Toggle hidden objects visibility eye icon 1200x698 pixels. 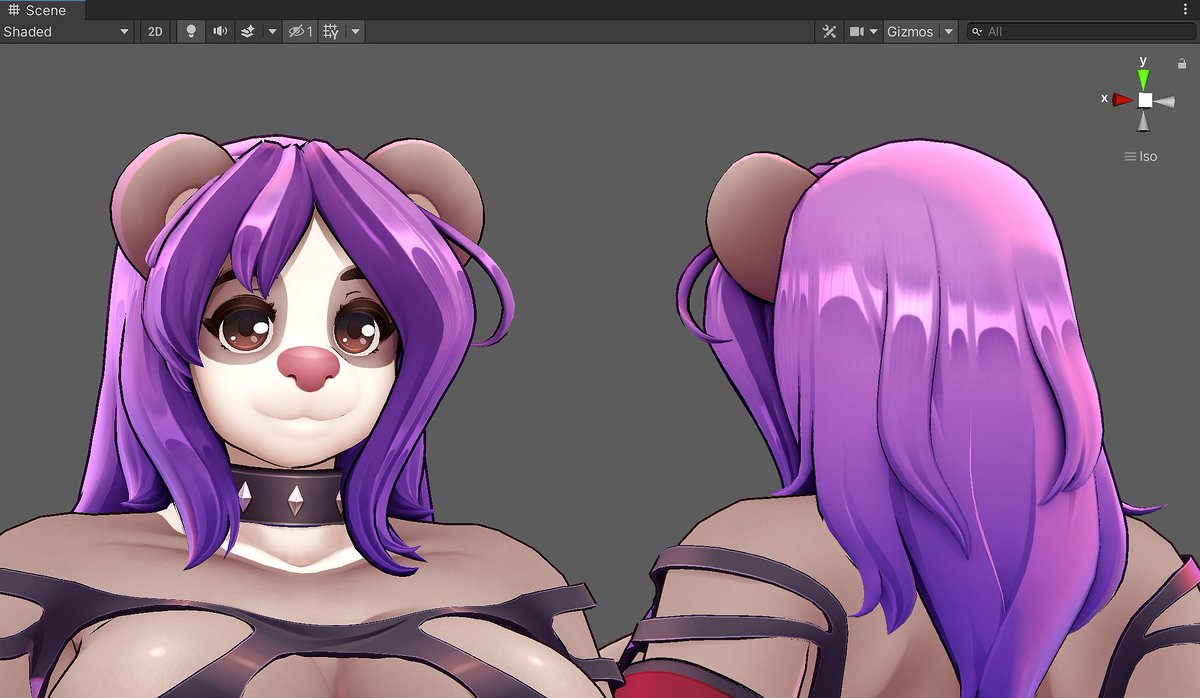pyautogui.click(x=300, y=32)
